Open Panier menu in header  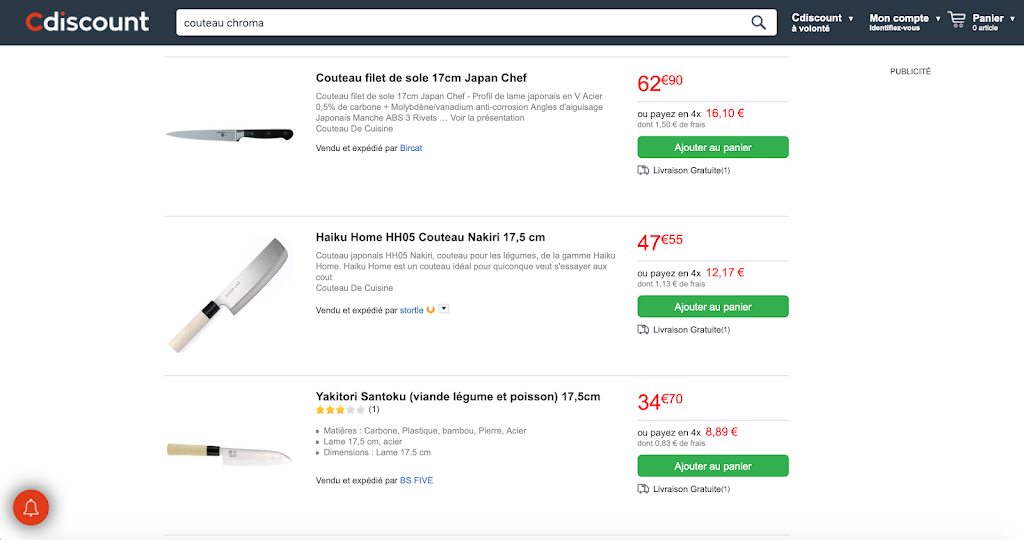[988, 22]
